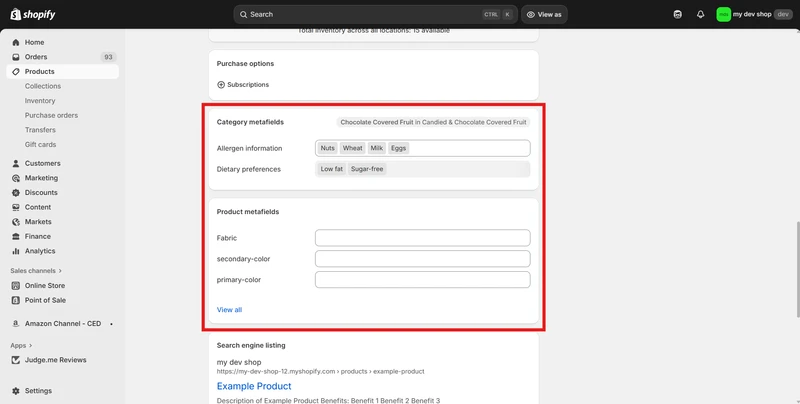The height and width of the screenshot is (404, 800).
Task: Click the Marketing target icon
Action: pyautogui.click(x=16, y=178)
